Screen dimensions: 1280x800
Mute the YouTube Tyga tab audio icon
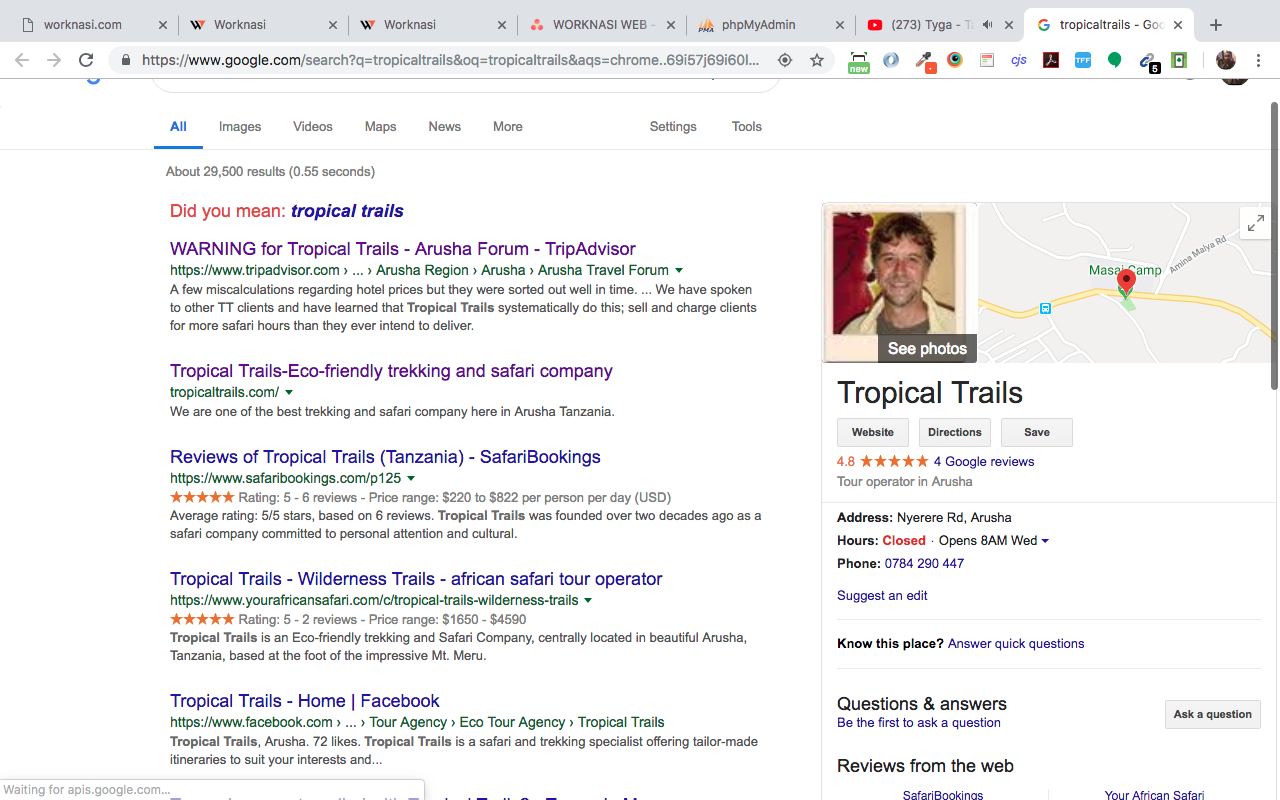[x=988, y=25]
